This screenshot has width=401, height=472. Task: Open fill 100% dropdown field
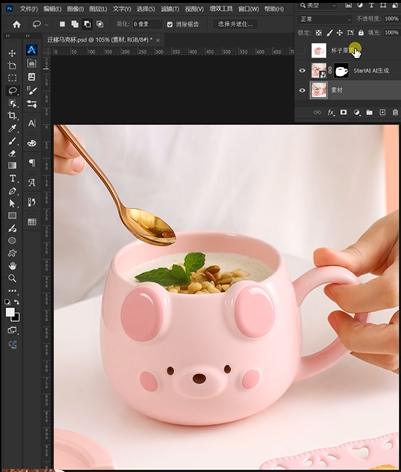(x=391, y=33)
